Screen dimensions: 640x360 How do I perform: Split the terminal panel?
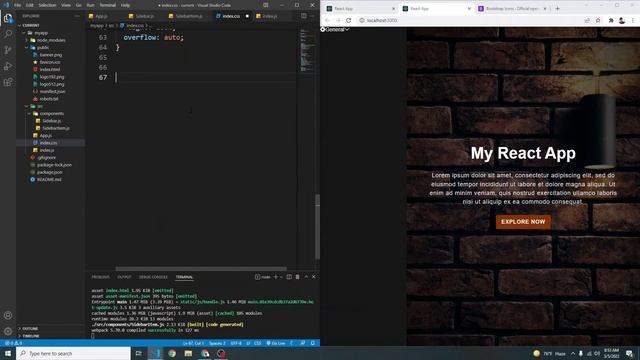tap(289, 277)
